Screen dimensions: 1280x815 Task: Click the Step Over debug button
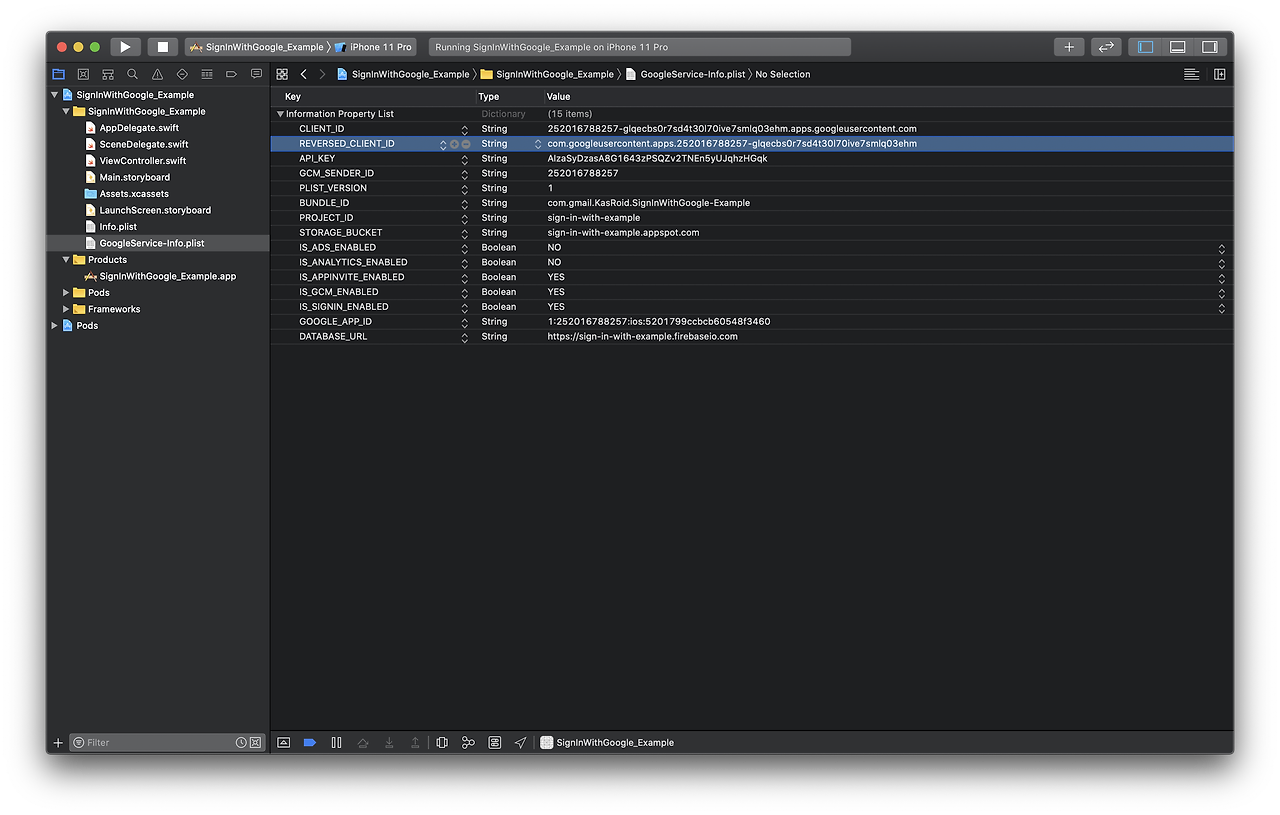[x=363, y=743]
